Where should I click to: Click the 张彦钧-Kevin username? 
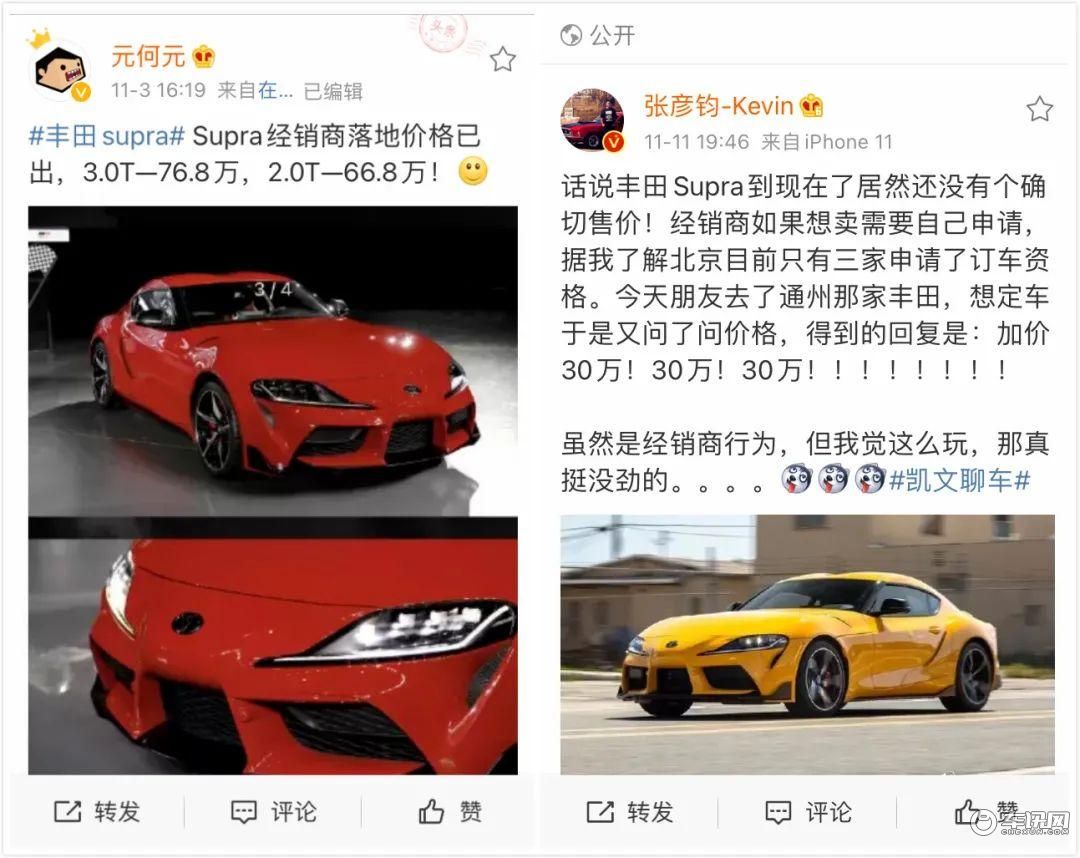click(x=718, y=106)
